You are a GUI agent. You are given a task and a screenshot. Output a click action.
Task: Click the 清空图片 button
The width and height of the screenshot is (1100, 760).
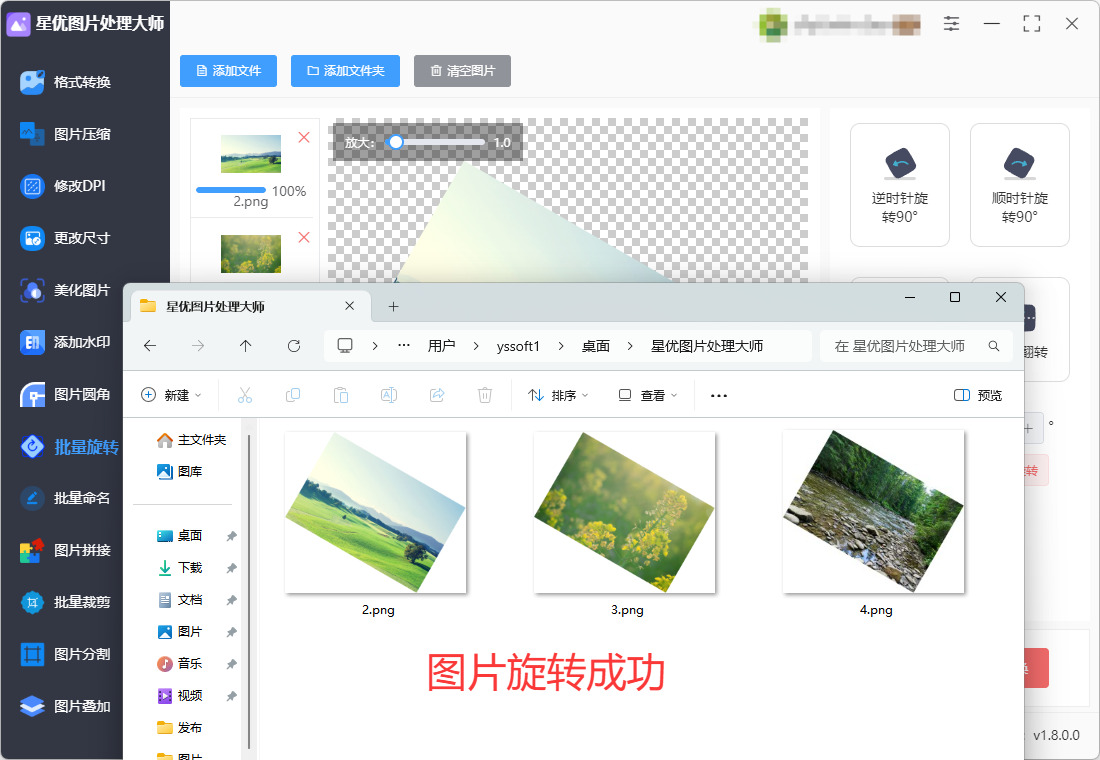coord(462,71)
